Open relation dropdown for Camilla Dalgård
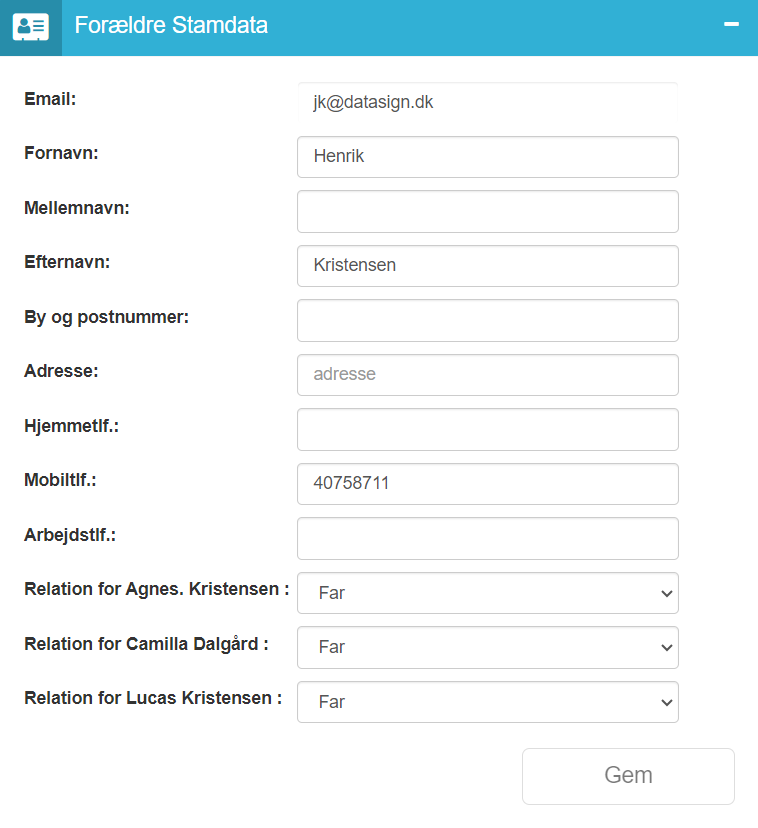The width and height of the screenshot is (758, 828). point(487,647)
